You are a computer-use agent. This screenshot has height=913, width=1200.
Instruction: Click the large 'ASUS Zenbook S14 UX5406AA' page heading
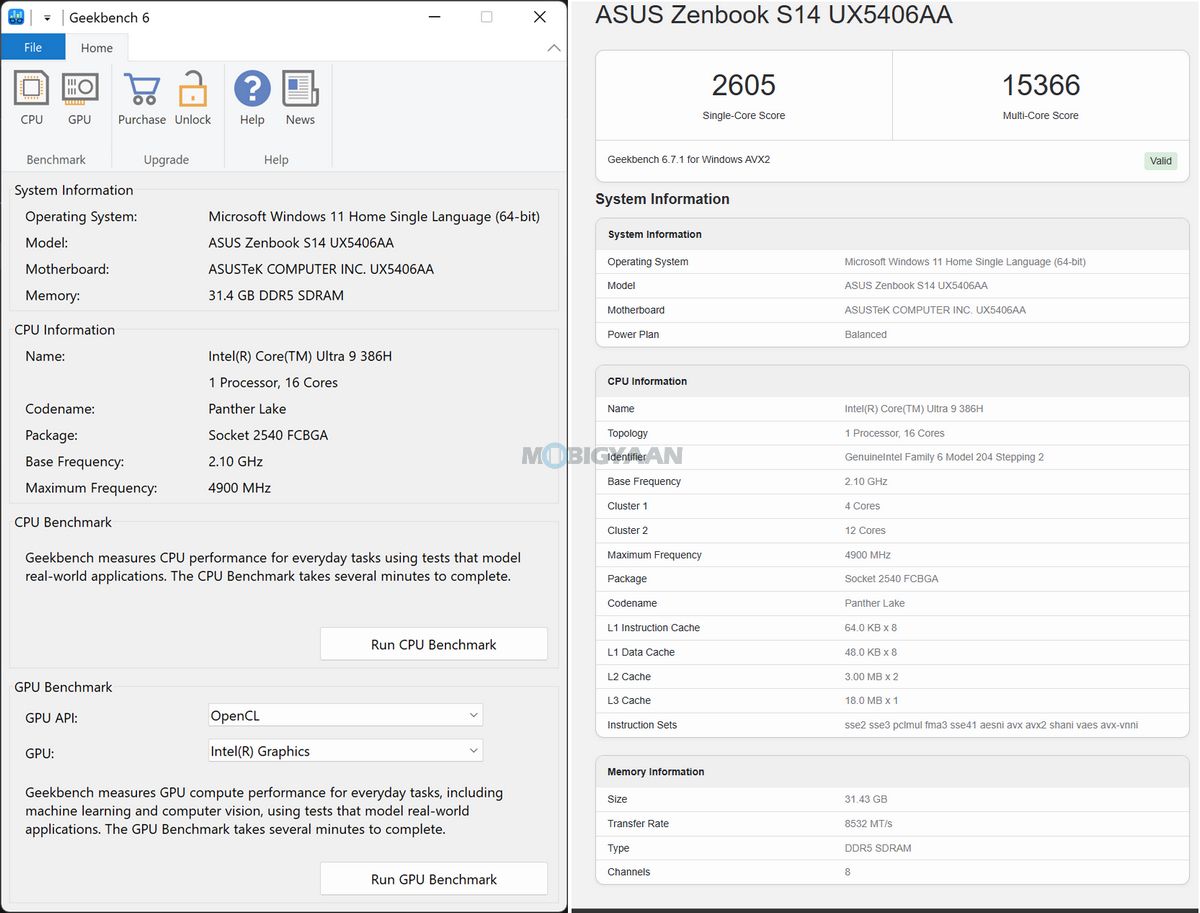pyautogui.click(x=774, y=15)
